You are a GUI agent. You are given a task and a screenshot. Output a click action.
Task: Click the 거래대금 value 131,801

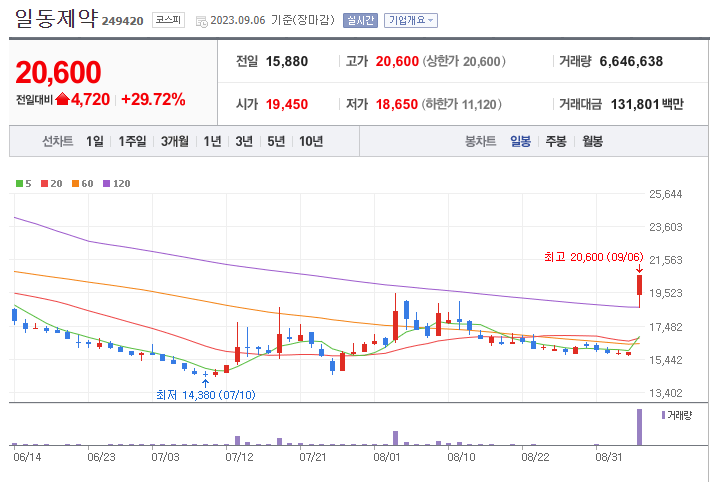635,104
